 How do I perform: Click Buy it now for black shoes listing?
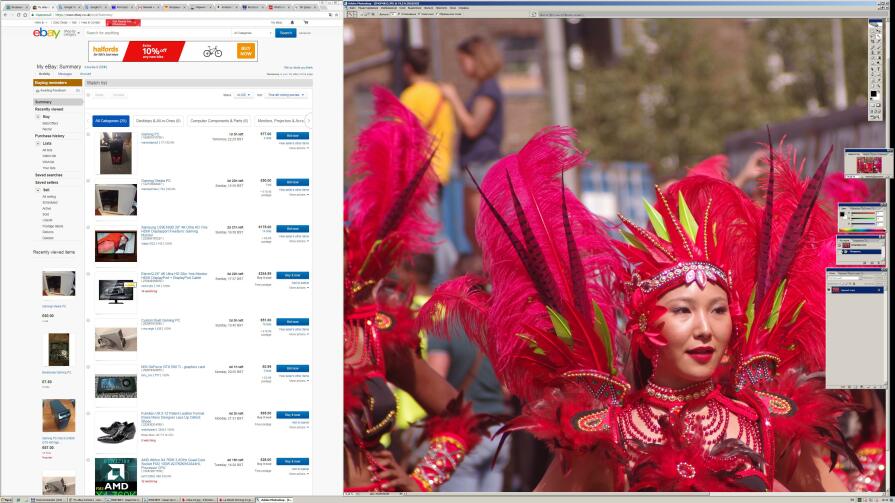(x=293, y=415)
